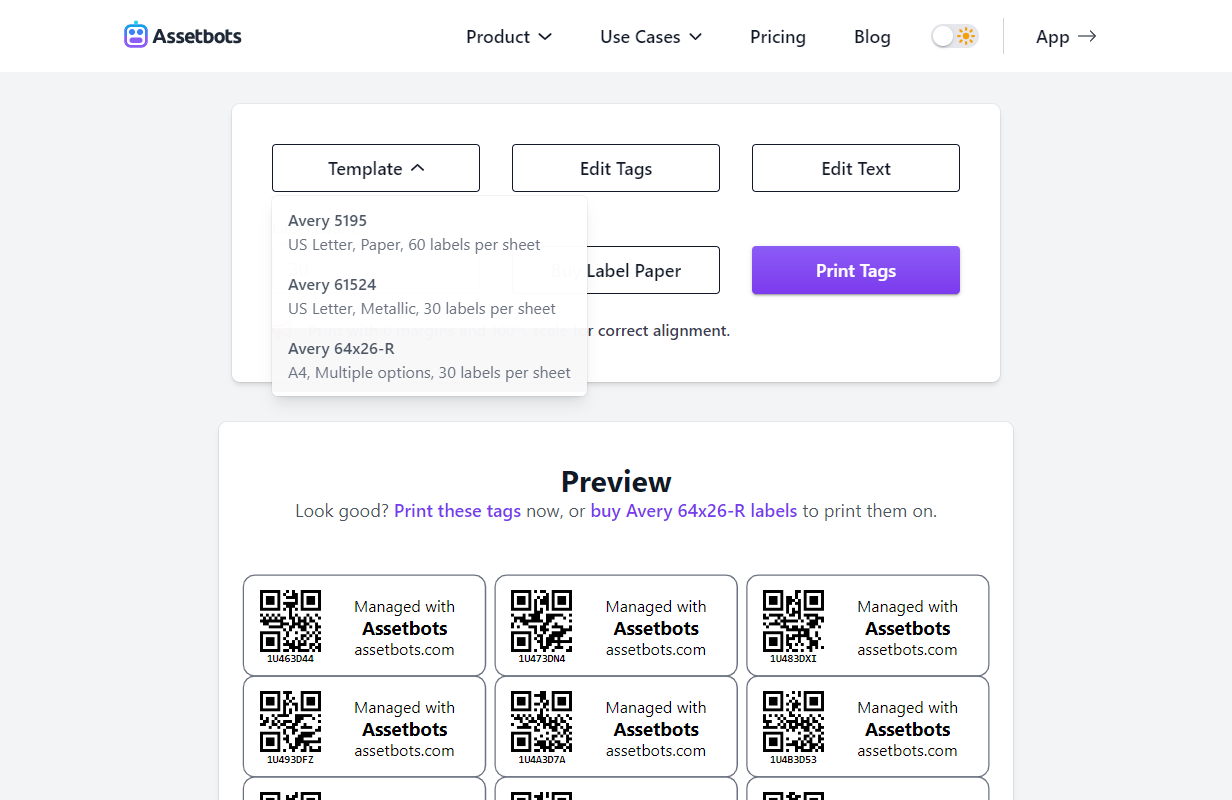Screen dimensions: 1232x800
Task: Follow the buy Avery 64x26-R labels link
Action: [694, 511]
